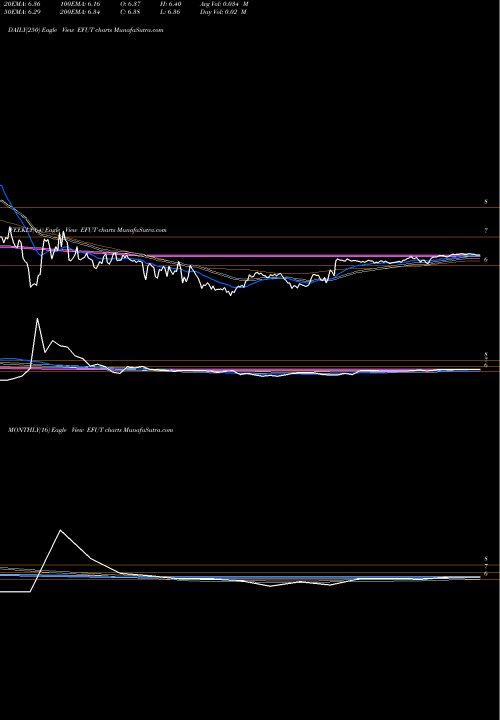500x720 pixels.
Task: Select the high price "H: 6.40" value
Action: tap(170, 4)
